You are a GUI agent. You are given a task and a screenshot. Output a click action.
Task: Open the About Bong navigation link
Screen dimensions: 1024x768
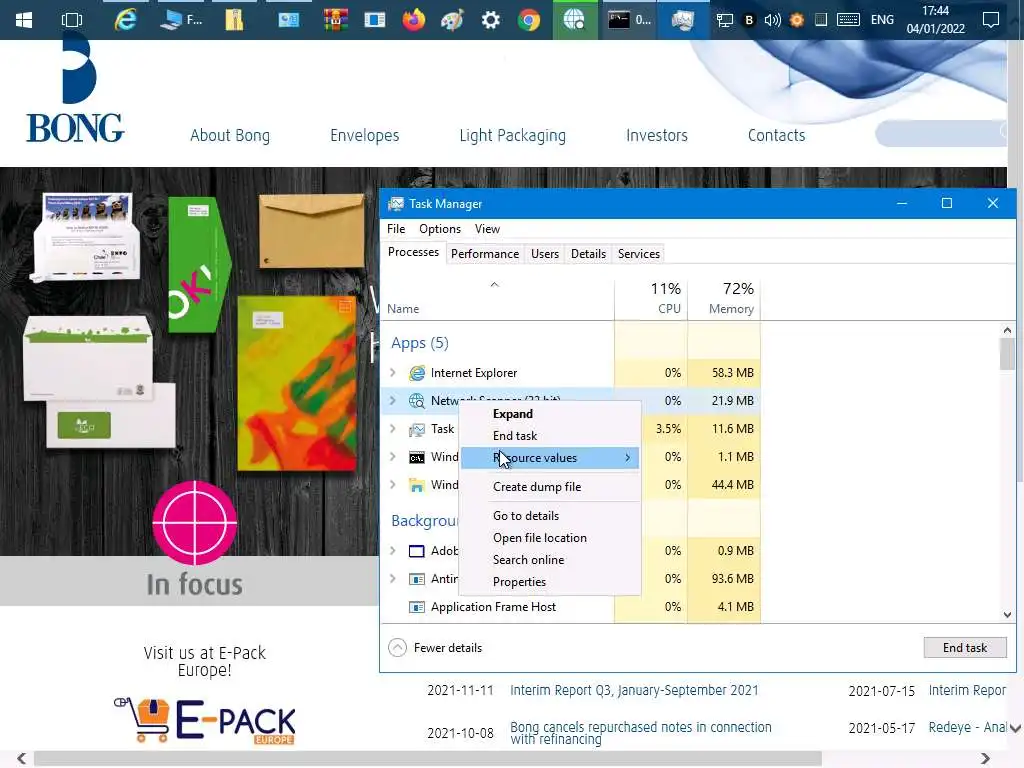[230, 136]
